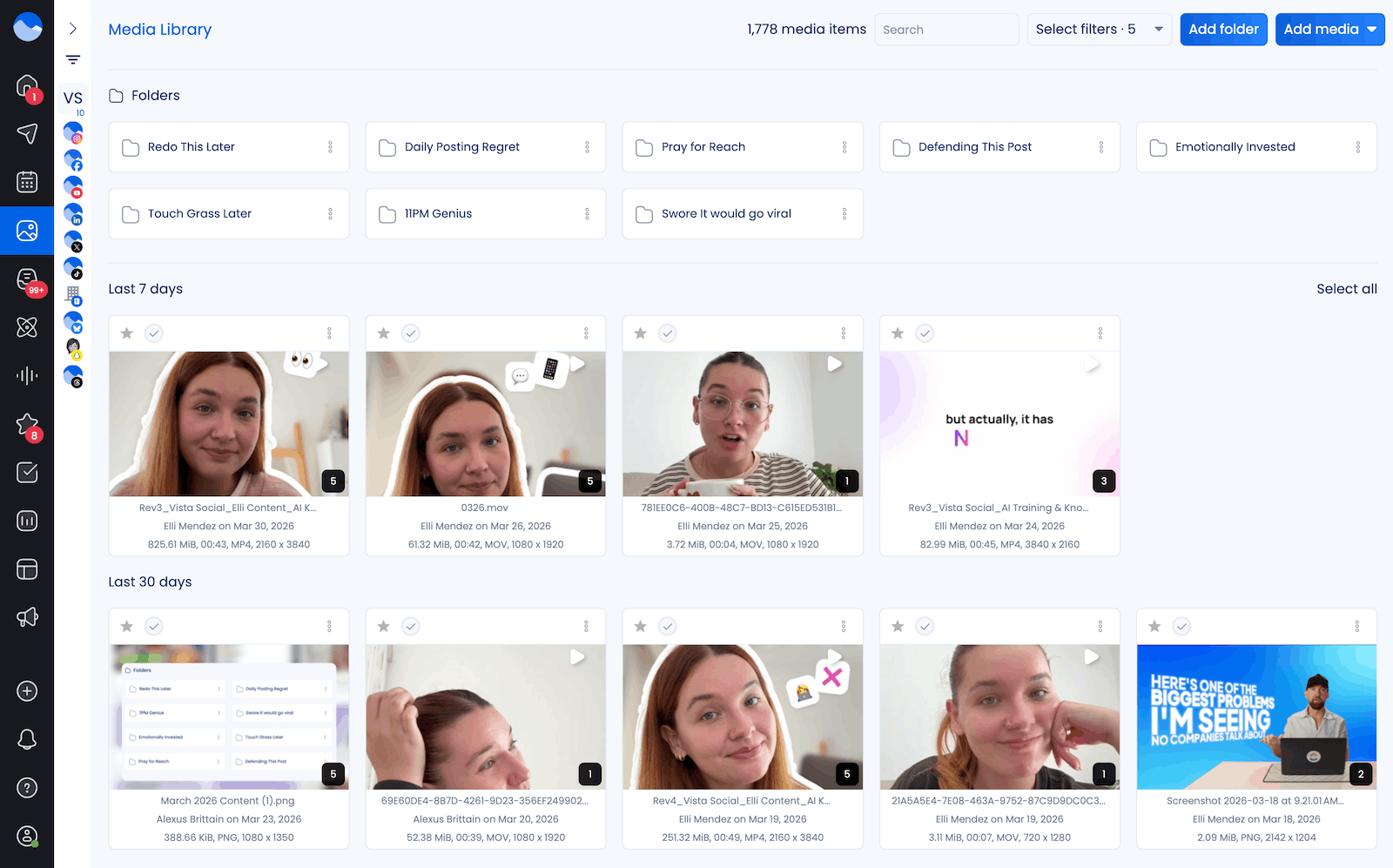The height and width of the screenshot is (868, 1393).
Task: Expand the sidebar with chevron arrow
Action: tap(73, 29)
